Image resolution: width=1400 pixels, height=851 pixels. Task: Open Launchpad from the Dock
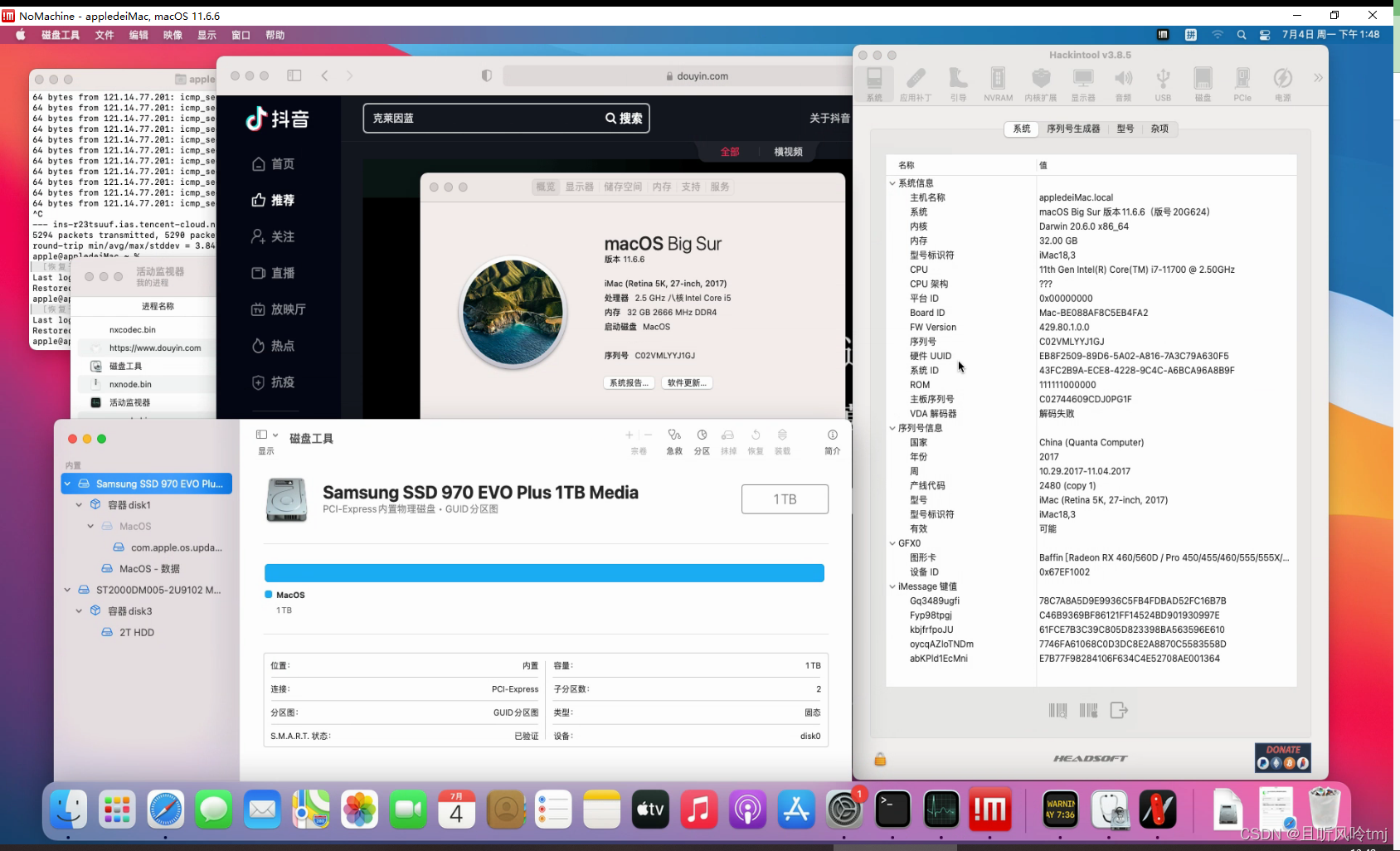[117, 810]
